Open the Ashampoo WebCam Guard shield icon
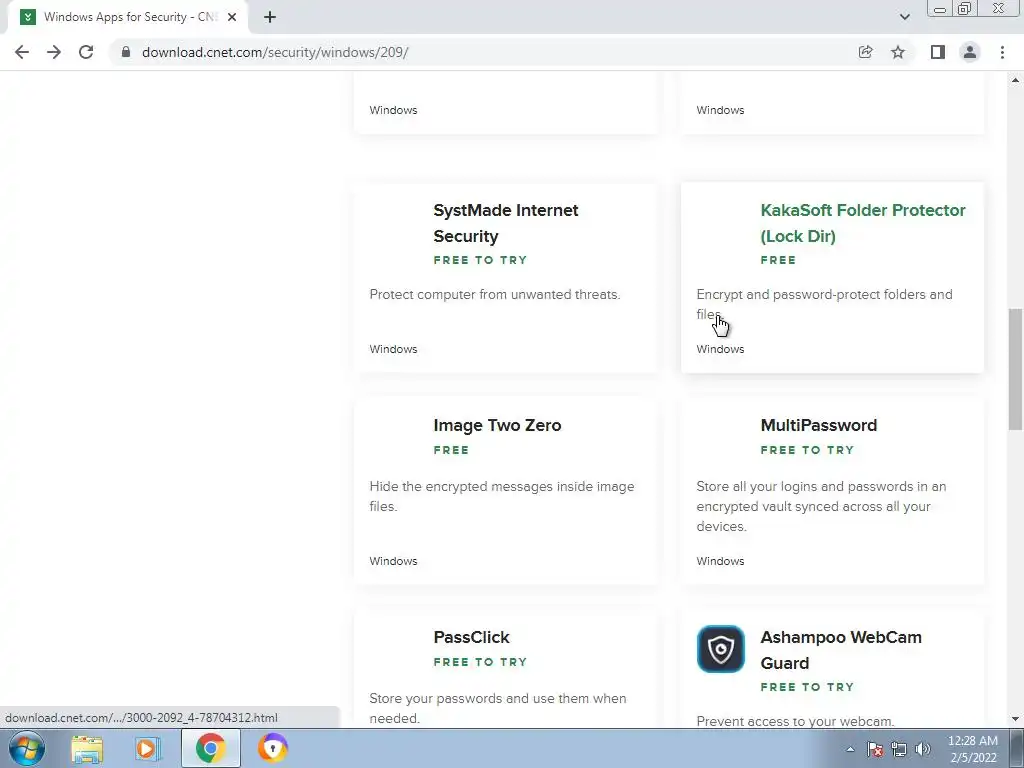The image size is (1024, 768). 720,649
